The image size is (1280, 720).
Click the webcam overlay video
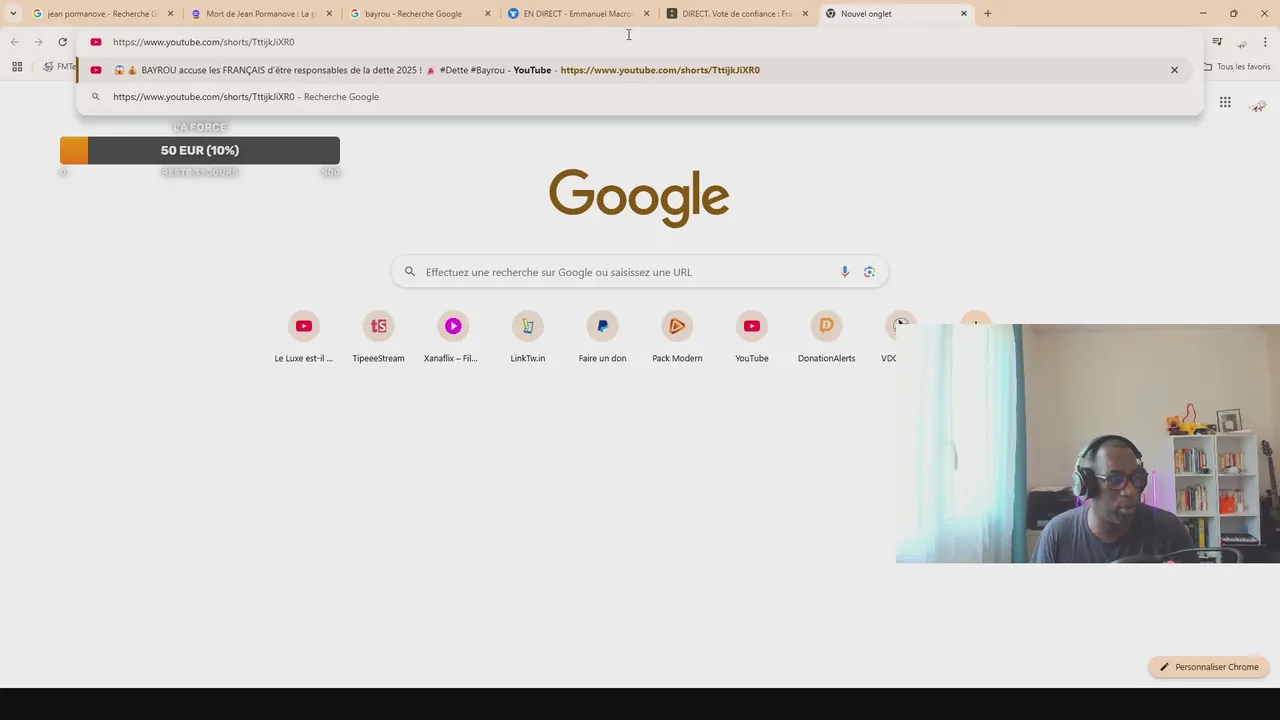[x=1088, y=443]
